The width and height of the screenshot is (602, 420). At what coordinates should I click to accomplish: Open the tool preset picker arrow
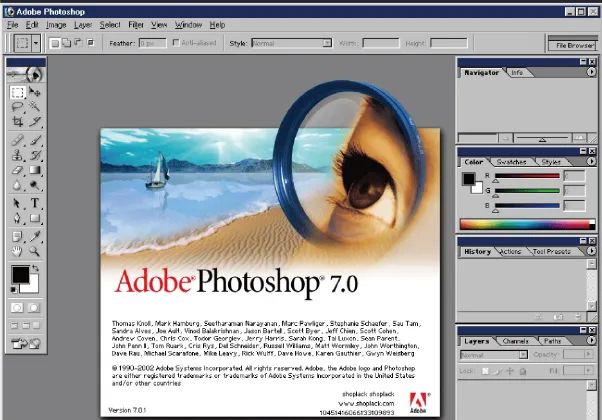pyautogui.click(x=36, y=43)
